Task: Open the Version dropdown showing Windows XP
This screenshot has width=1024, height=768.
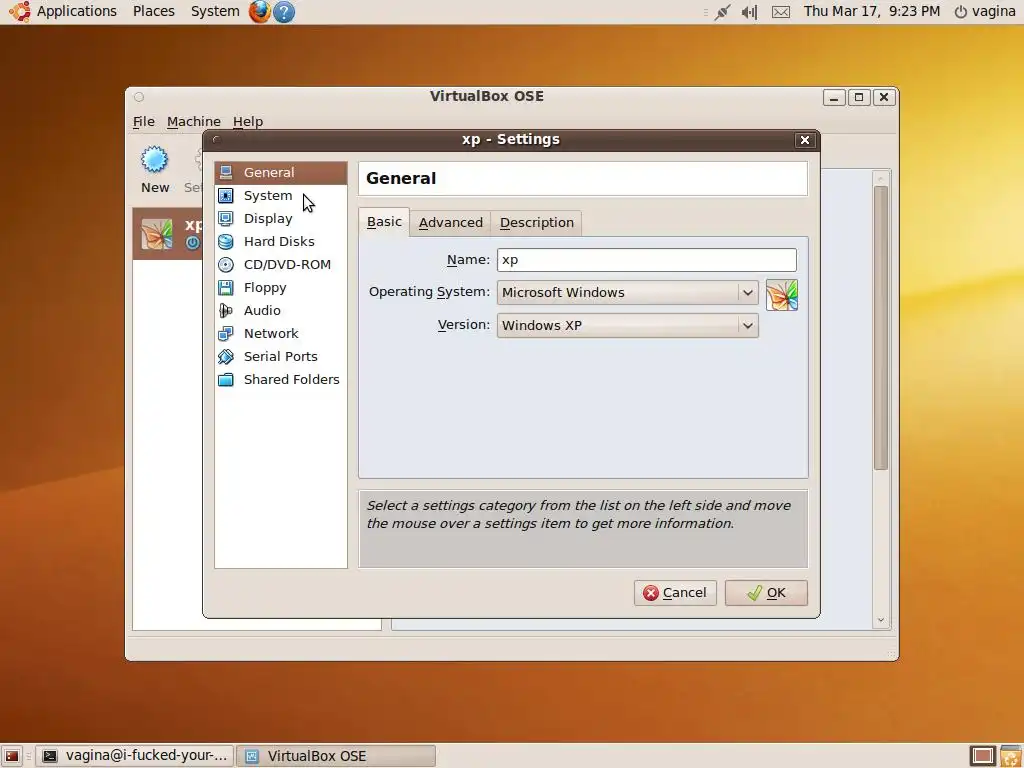Action: [628, 325]
